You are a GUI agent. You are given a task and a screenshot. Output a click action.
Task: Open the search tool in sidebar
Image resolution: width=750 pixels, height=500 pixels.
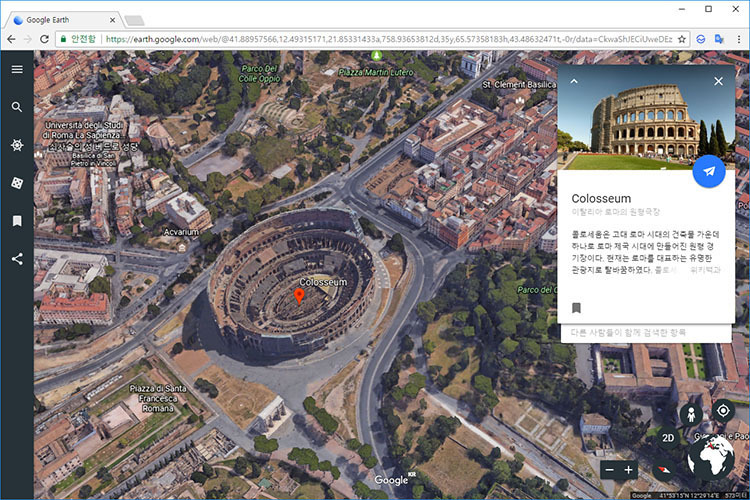coord(17,107)
